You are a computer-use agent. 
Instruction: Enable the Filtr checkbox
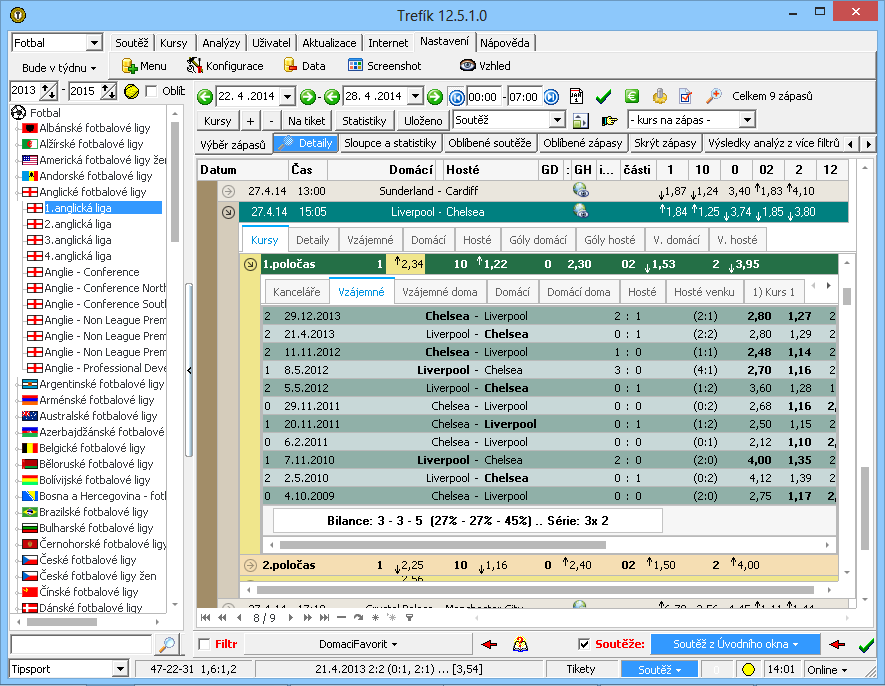[204, 644]
